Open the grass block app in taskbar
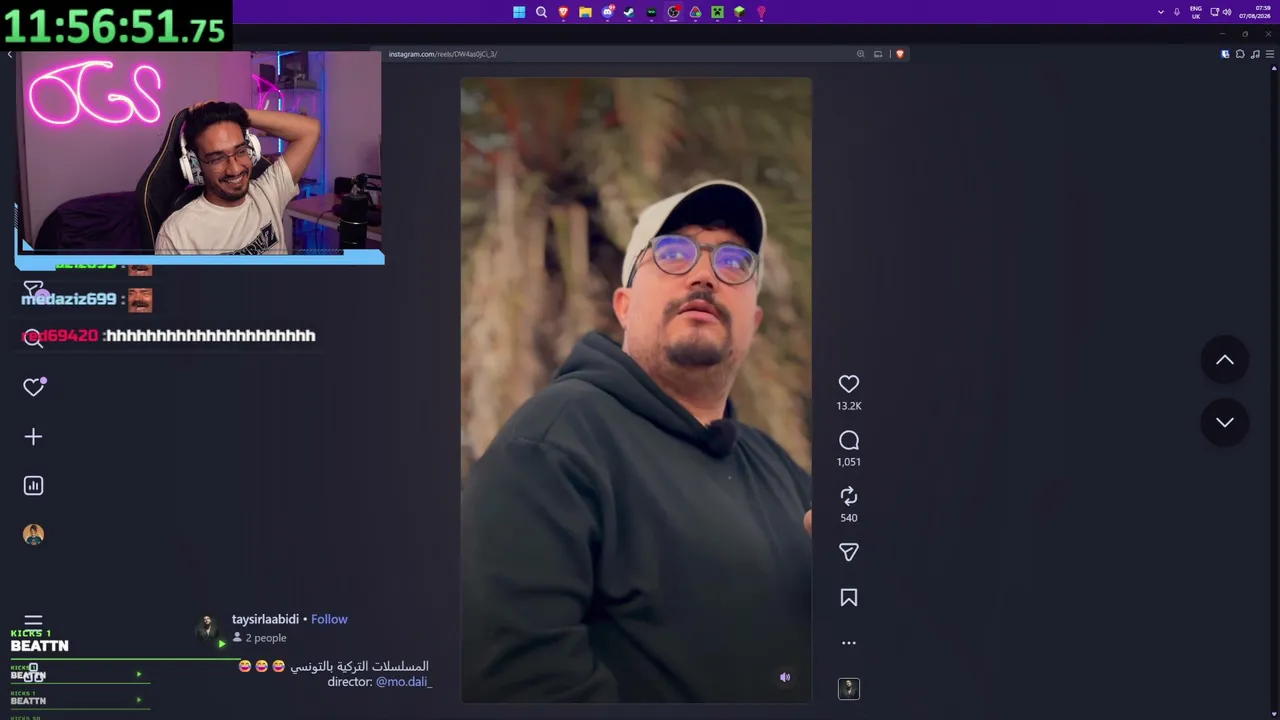Image resolution: width=1280 pixels, height=720 pixels. click(739, 12)
